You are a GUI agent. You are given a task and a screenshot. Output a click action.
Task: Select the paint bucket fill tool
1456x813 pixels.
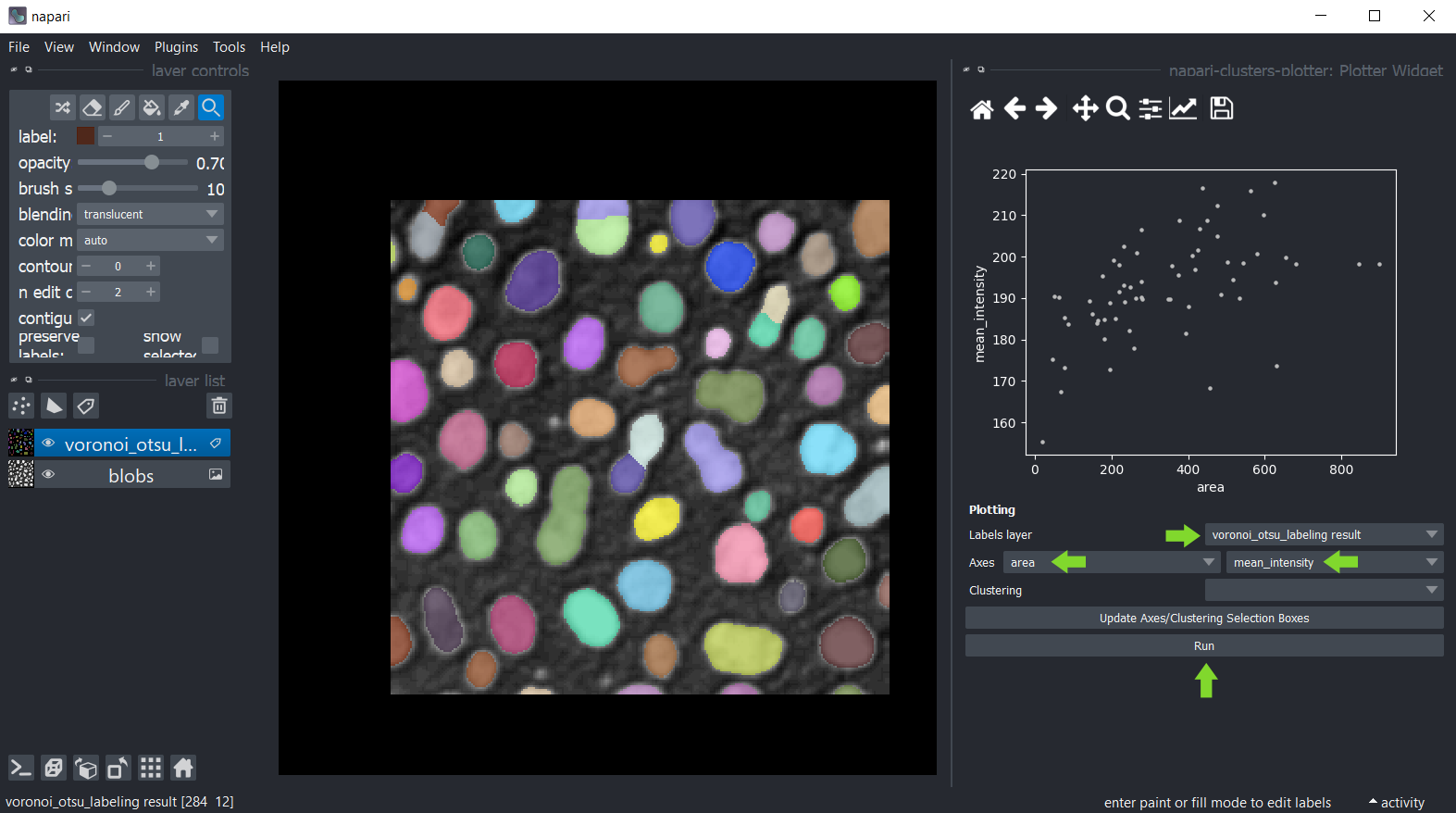tap(152, 107)
